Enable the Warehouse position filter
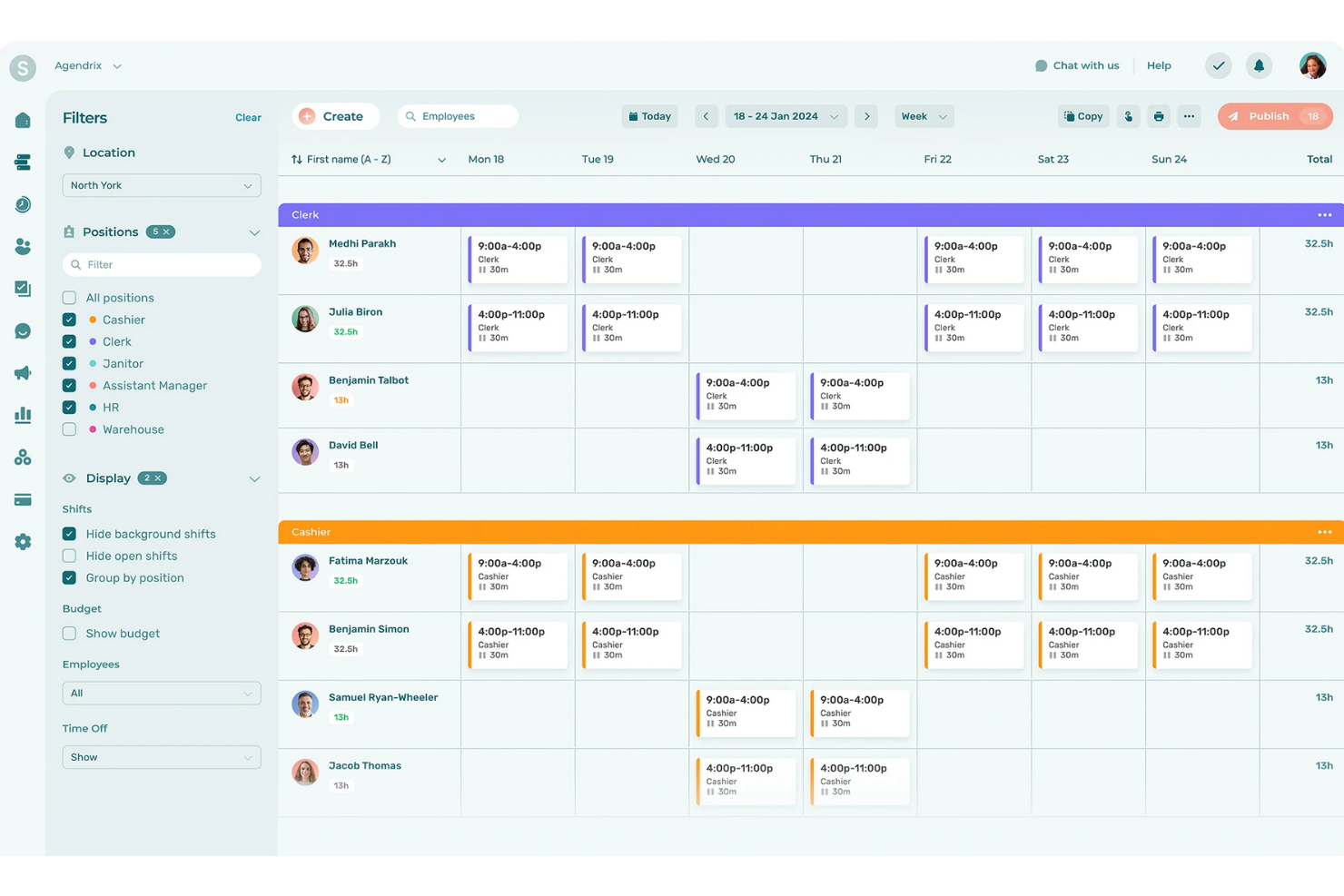Viewport: 1344px width, 896px height. (68, 428)
